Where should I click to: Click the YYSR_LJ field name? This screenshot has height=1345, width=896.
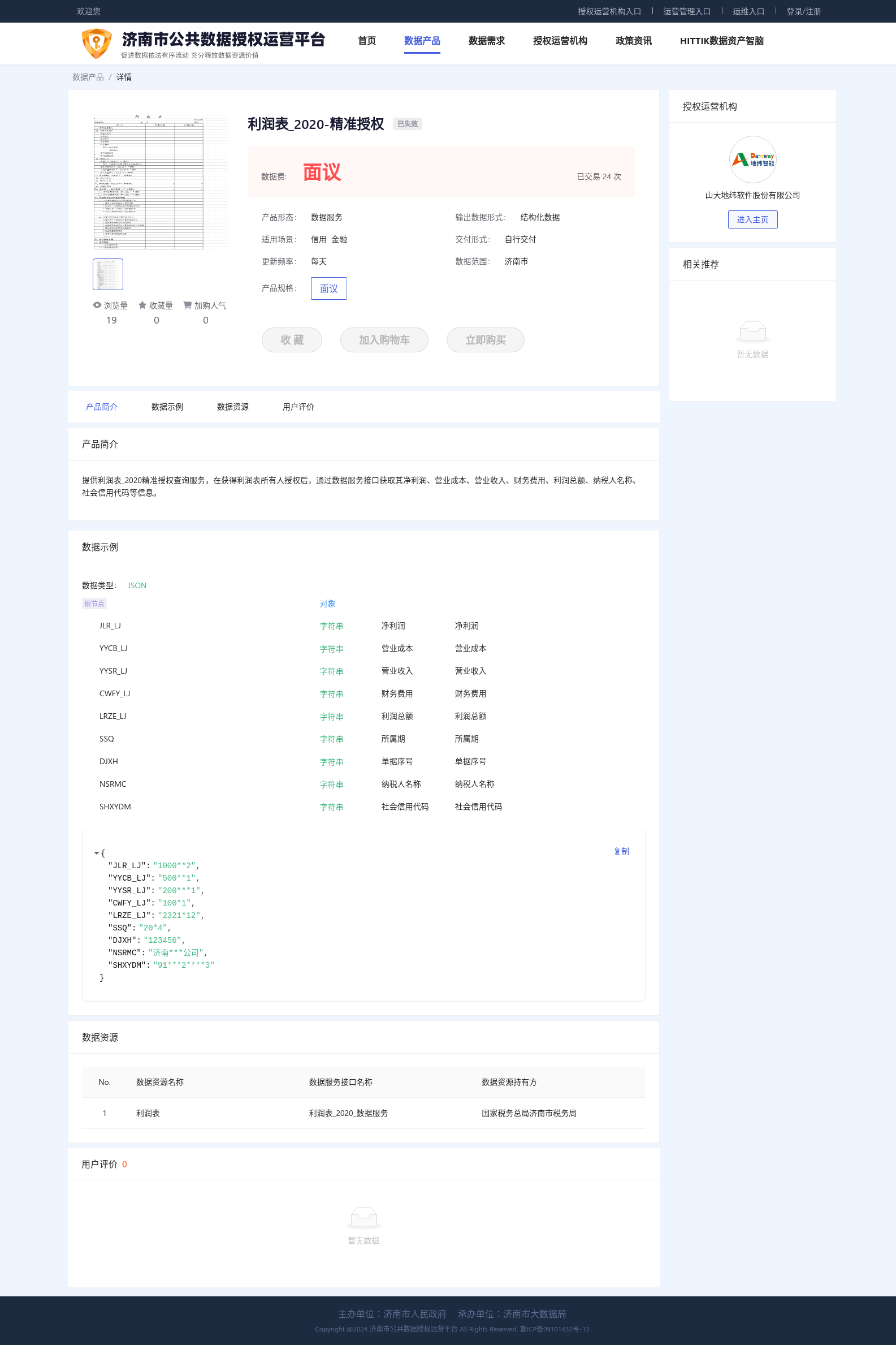point(113,671)
